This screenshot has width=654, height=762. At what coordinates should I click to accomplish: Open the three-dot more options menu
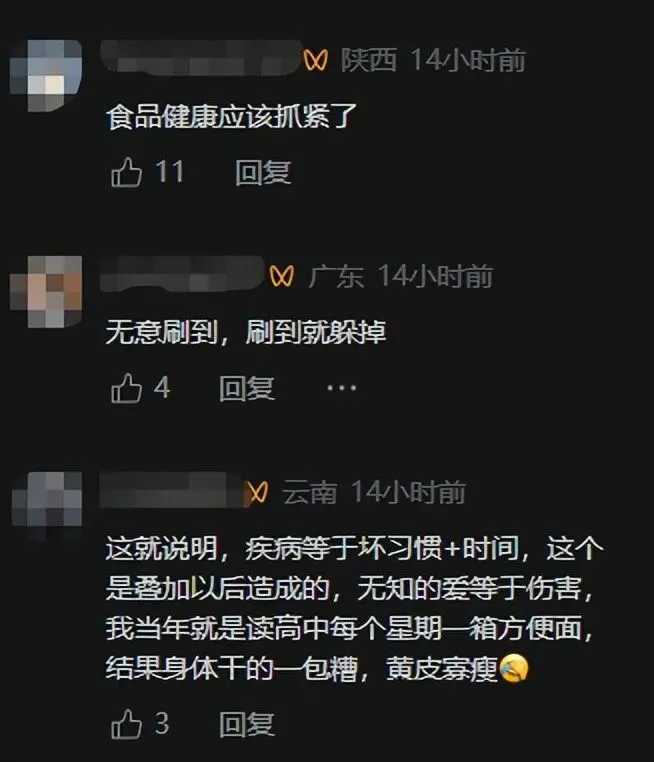(x=342, y=388)
